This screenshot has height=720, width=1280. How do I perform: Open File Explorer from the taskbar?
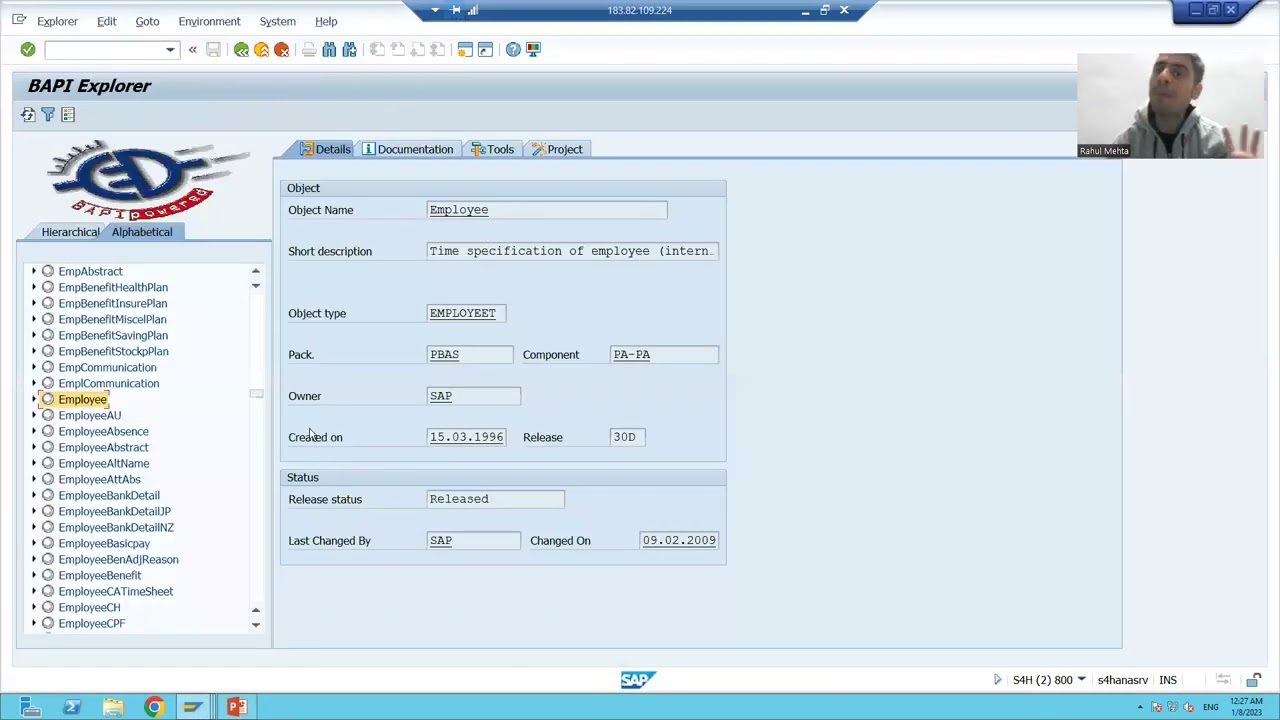[x=112, y=707]
